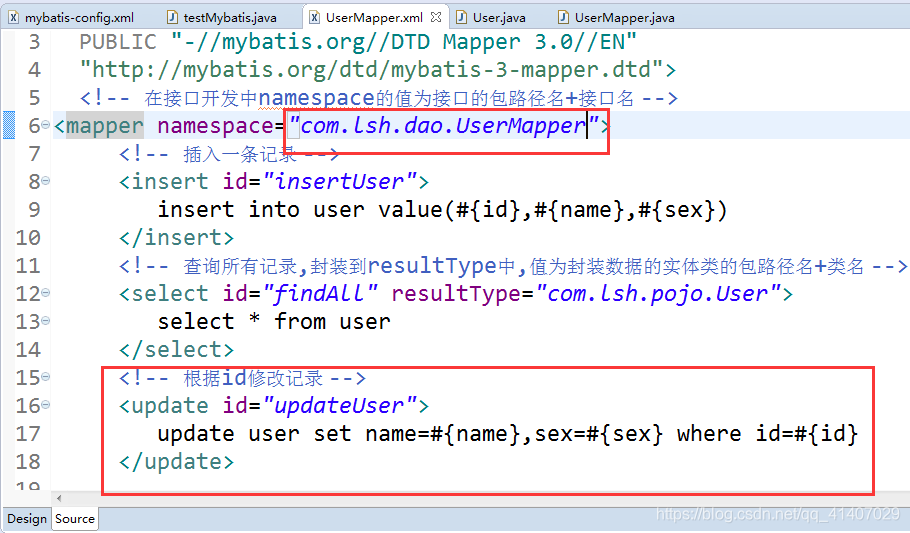The image size is (910, 533).
Task: Click the XML file icon on UserMapper.xml tab
Action: (x=314, y=17)
